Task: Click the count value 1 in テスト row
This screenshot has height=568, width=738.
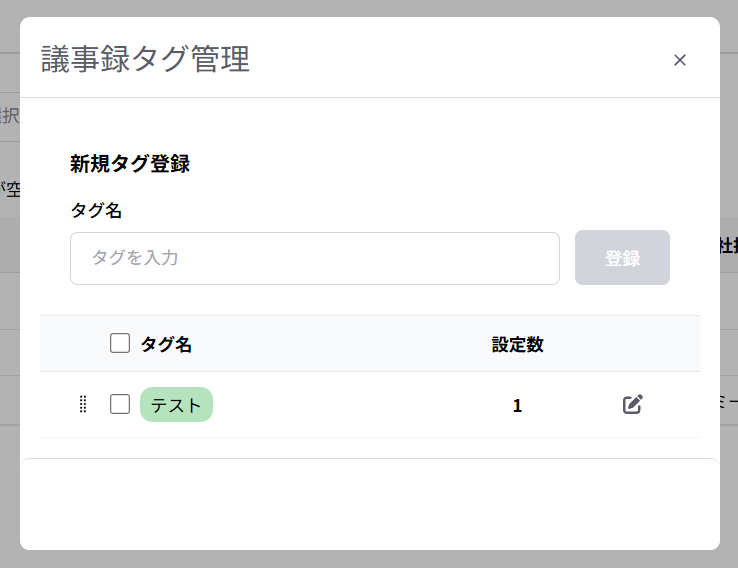Action: [517, 405]
